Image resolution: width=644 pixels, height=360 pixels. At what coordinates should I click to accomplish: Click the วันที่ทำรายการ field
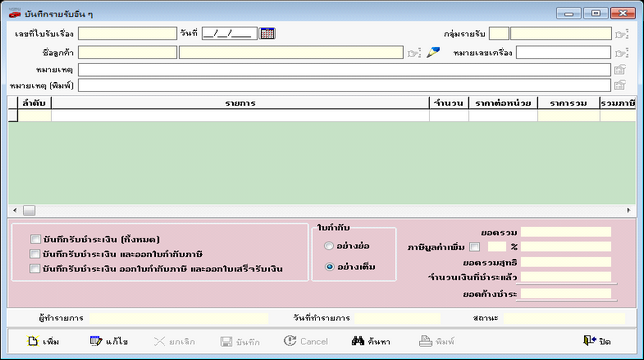pos(398,318)
